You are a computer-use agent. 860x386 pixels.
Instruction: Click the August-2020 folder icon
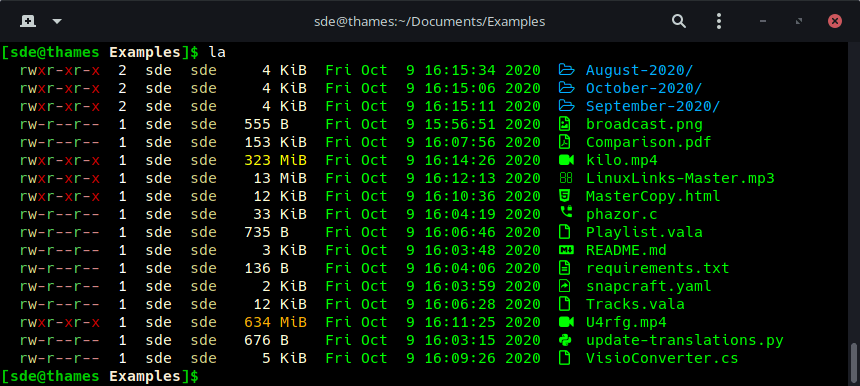point(566,70)
